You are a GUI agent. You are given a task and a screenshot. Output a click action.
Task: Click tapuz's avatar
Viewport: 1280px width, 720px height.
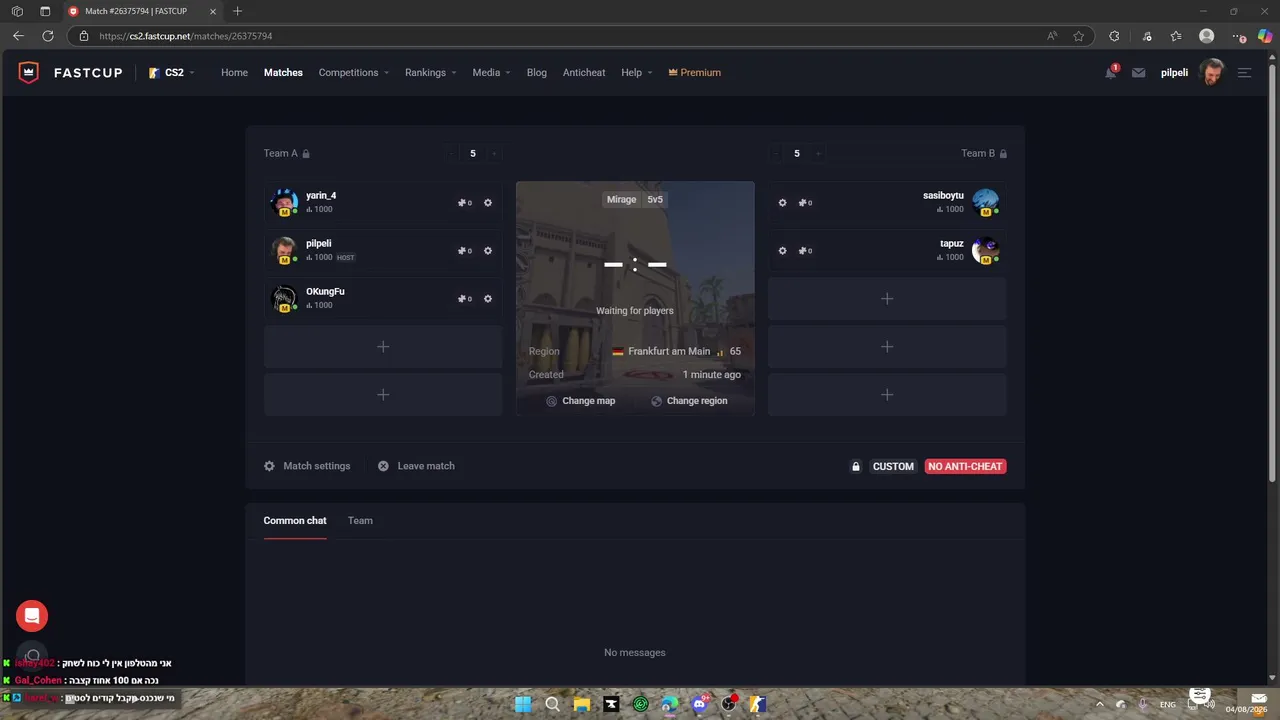(985, 250)
